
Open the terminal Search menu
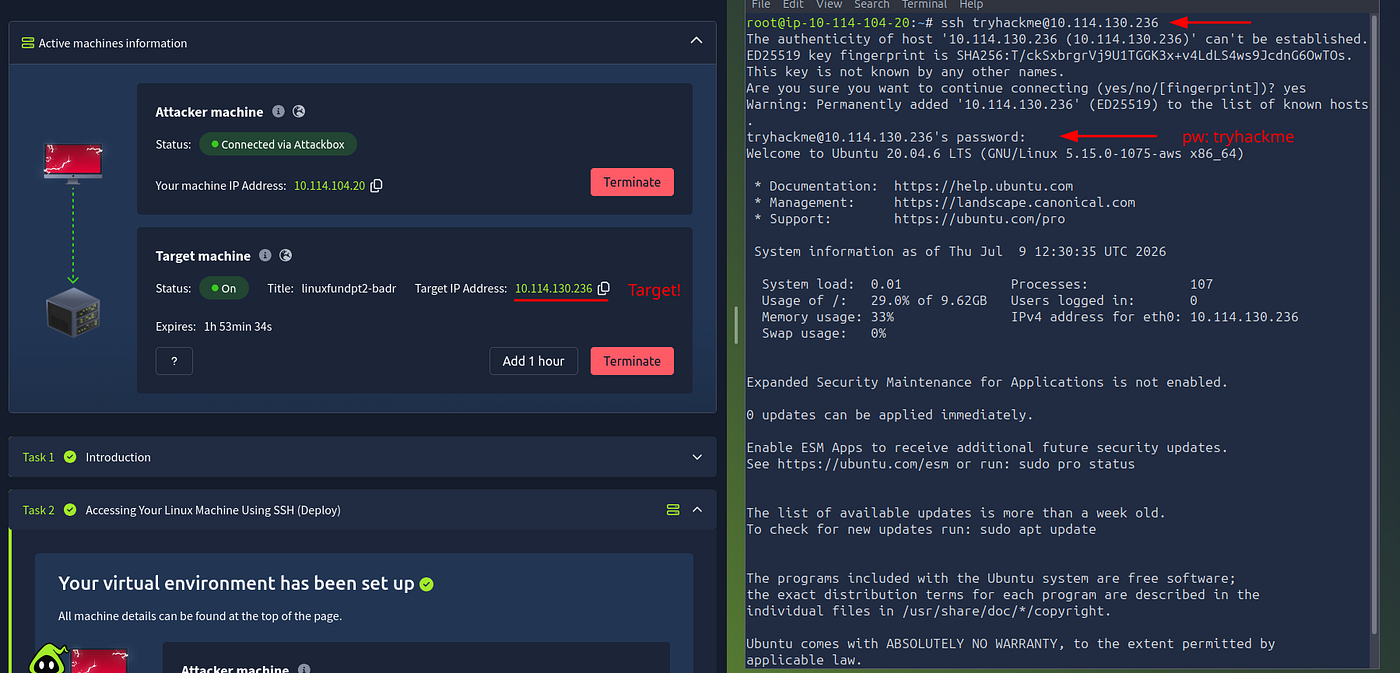coord(871,5)
